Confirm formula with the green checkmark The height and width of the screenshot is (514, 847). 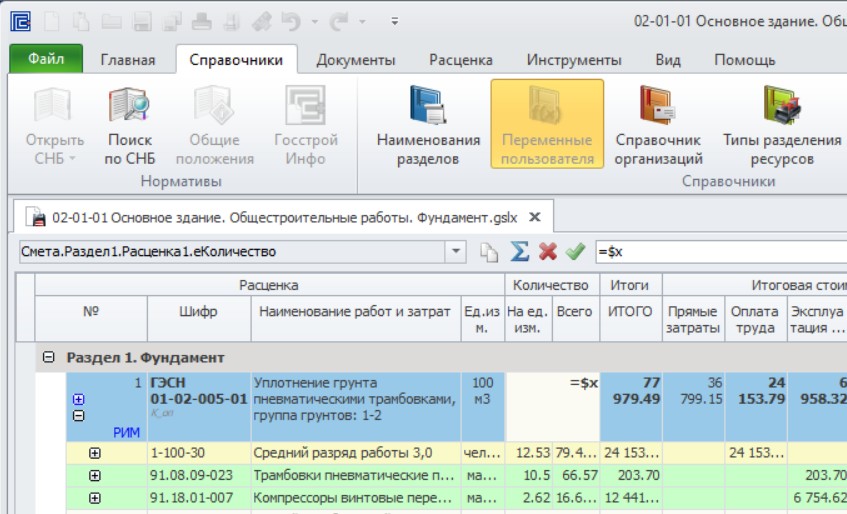(x=575, y=252)
